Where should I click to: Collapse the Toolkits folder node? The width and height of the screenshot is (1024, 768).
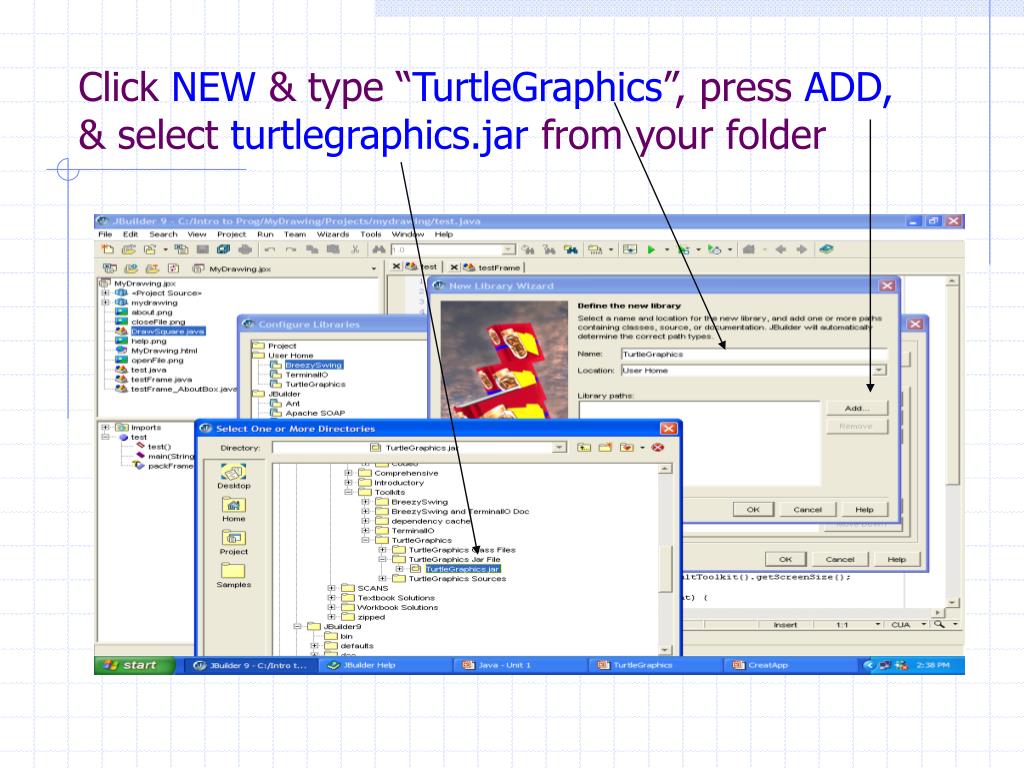tap(349, 492)
